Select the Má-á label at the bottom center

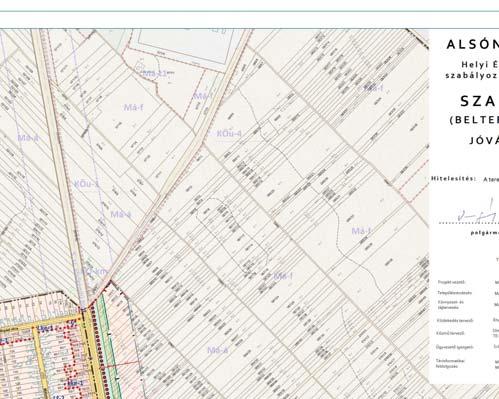tap(218, 350)
